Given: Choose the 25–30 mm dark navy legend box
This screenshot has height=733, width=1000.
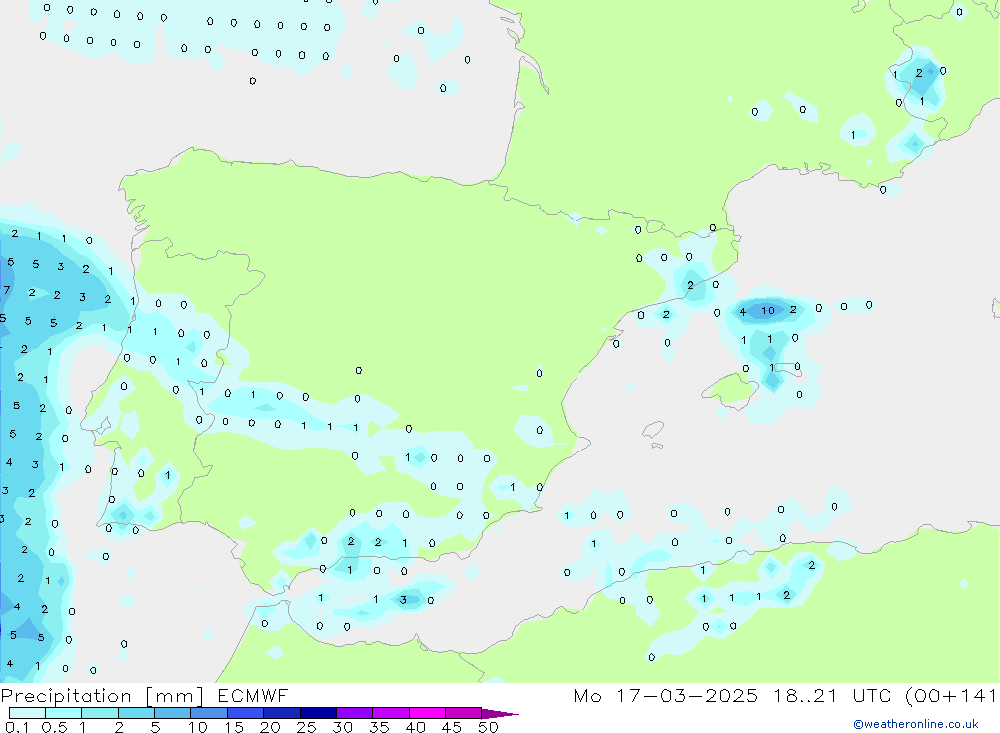Looking at the screenshot, I should click(318, 713).
